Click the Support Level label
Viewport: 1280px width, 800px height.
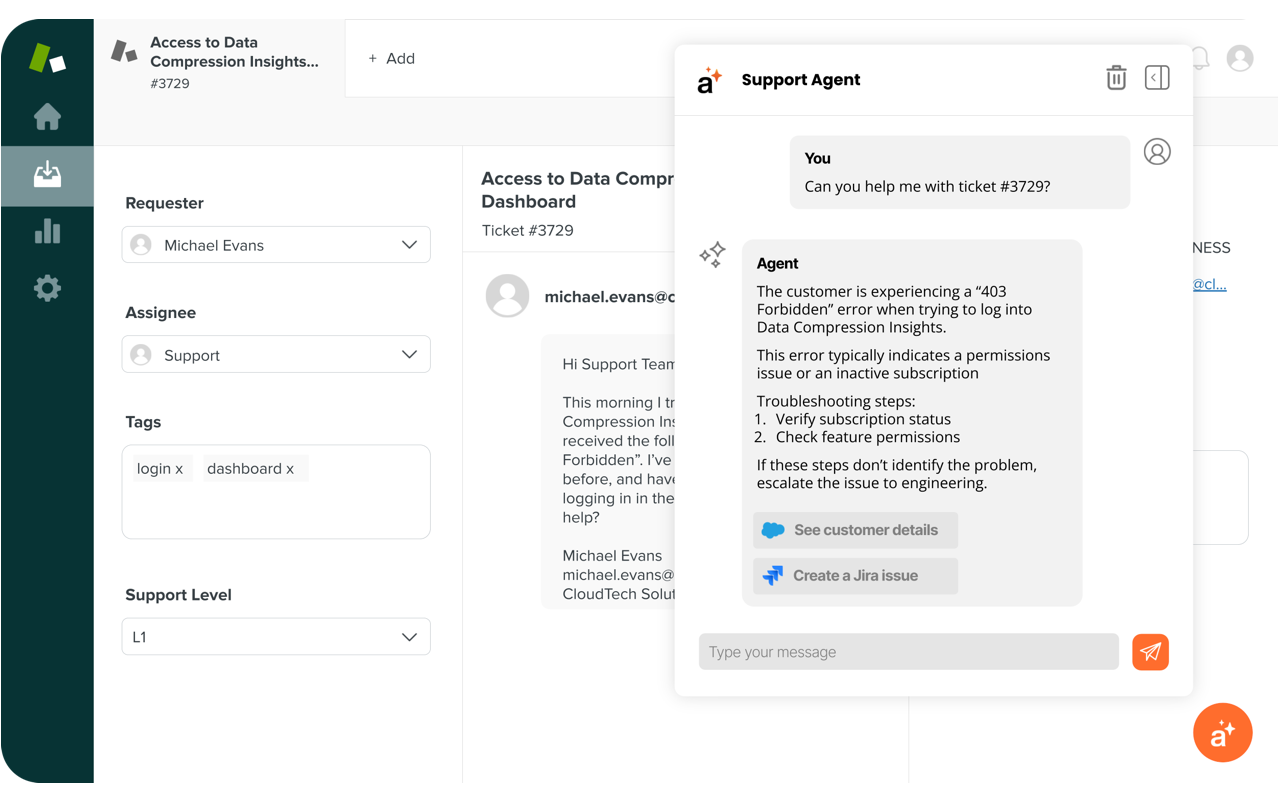[178, 595]
